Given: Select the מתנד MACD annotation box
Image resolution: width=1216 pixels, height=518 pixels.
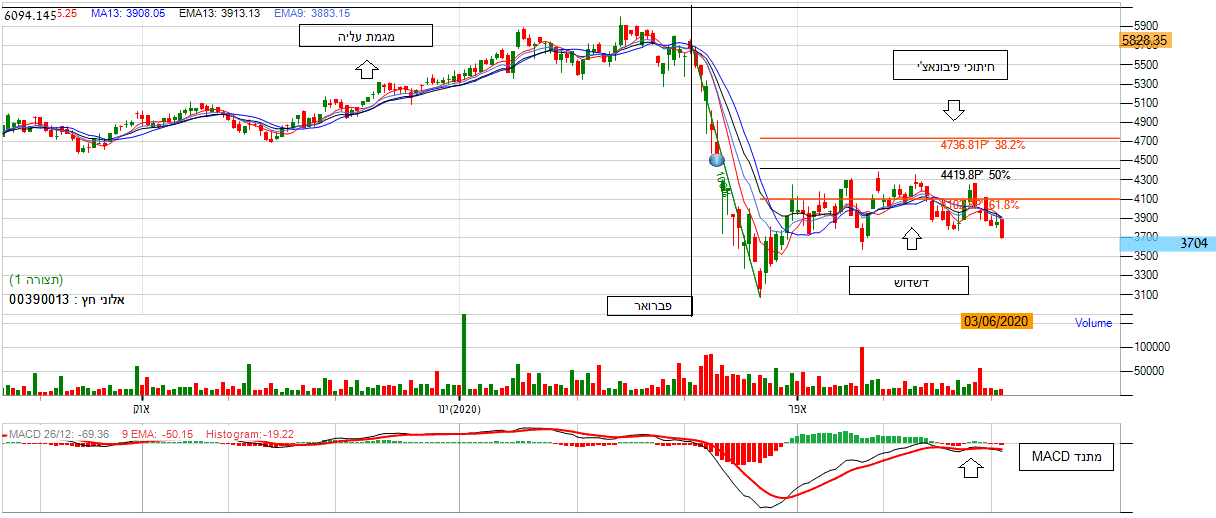Looking at the screenshot, I should coord(1066,458).
